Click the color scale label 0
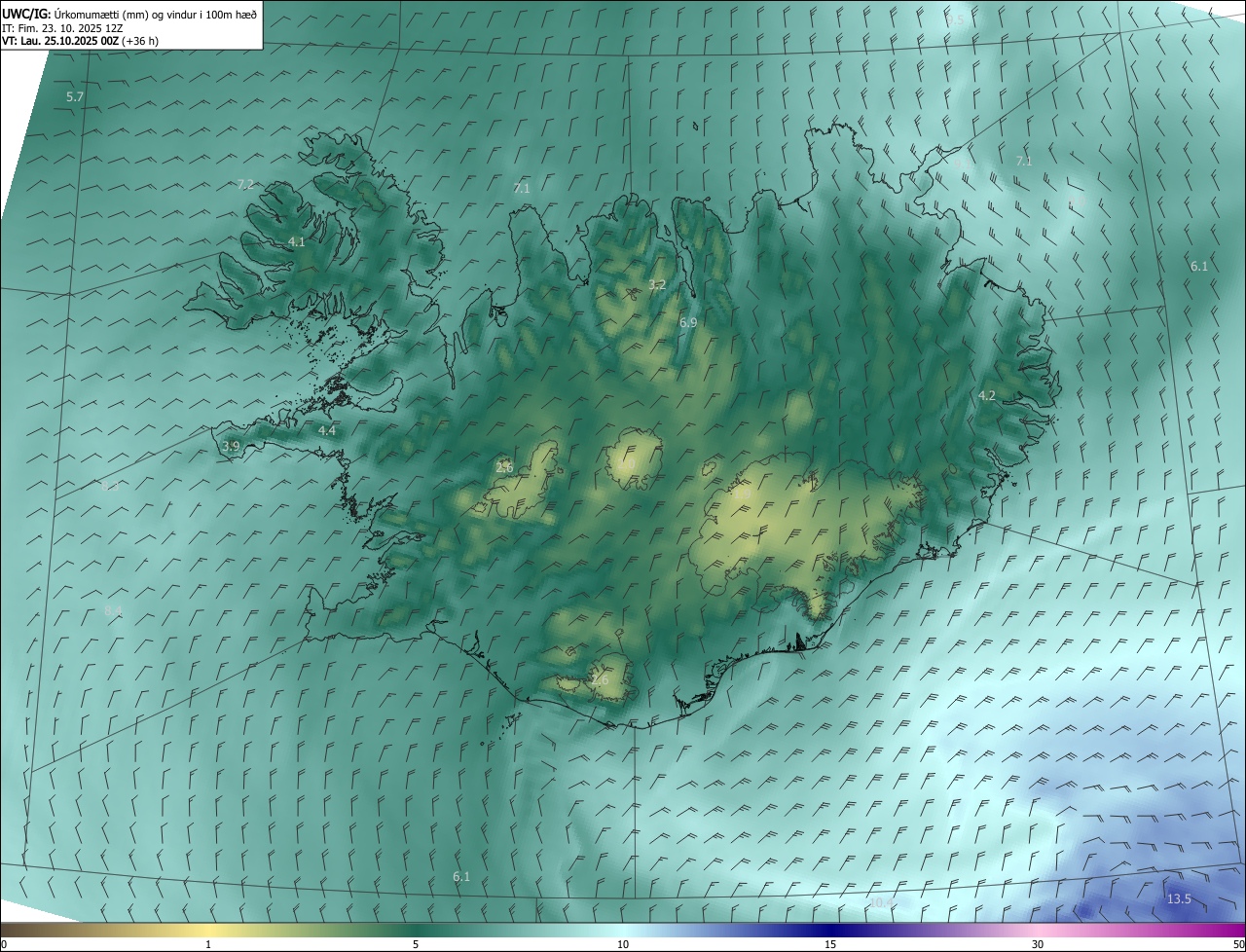The height and width of the screenshot is (952, 1246). click(x=4, y=944)
